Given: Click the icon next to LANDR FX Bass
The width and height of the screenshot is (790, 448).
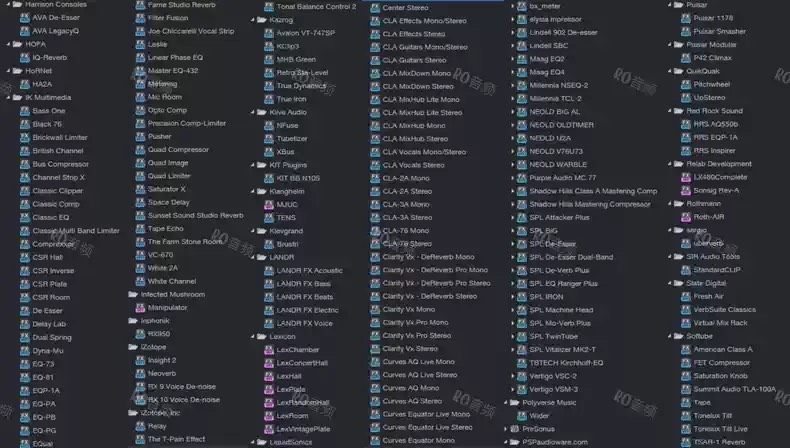Looking at the screenshot, I should coord(269,284).
